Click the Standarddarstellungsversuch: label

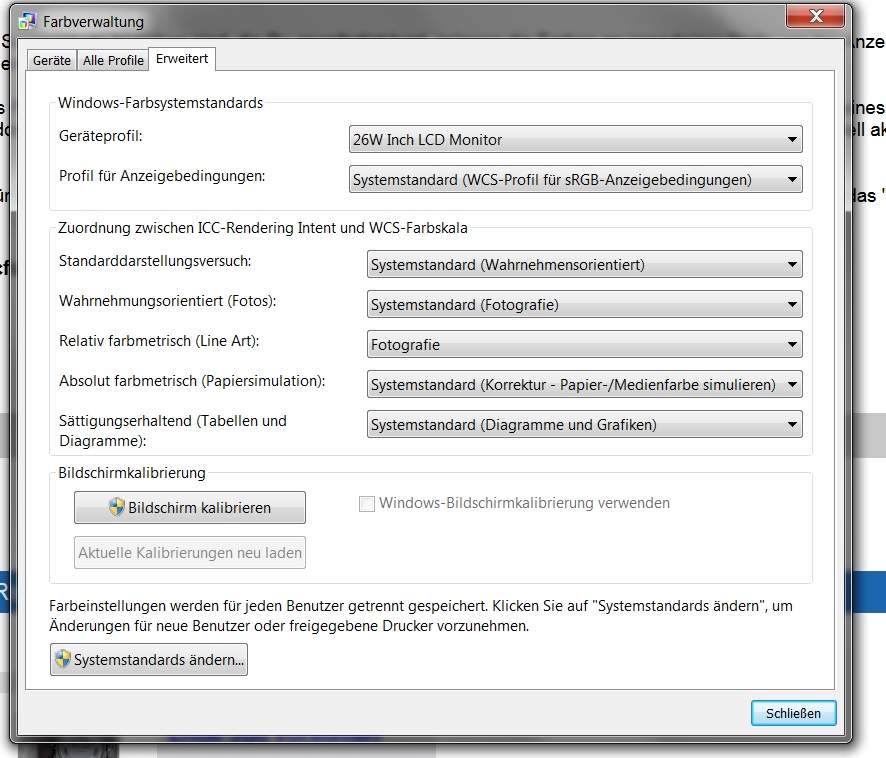(x=155, y=261)
